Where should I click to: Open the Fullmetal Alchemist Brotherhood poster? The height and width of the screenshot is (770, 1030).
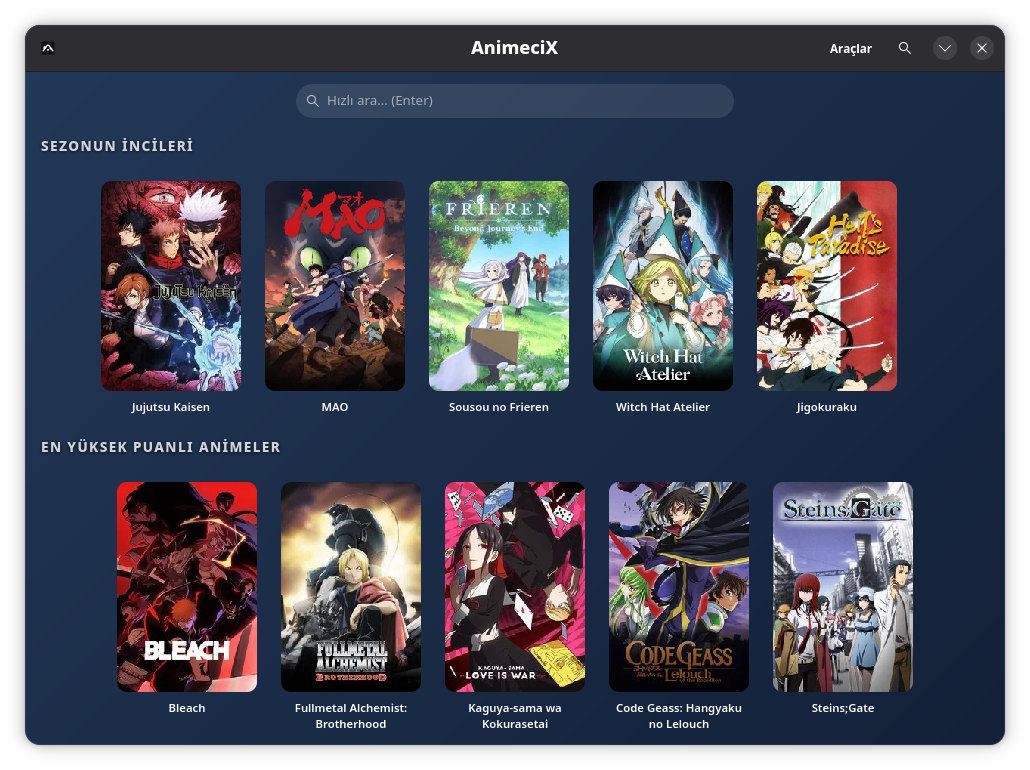pyautogui.click(x=351, y=587)
